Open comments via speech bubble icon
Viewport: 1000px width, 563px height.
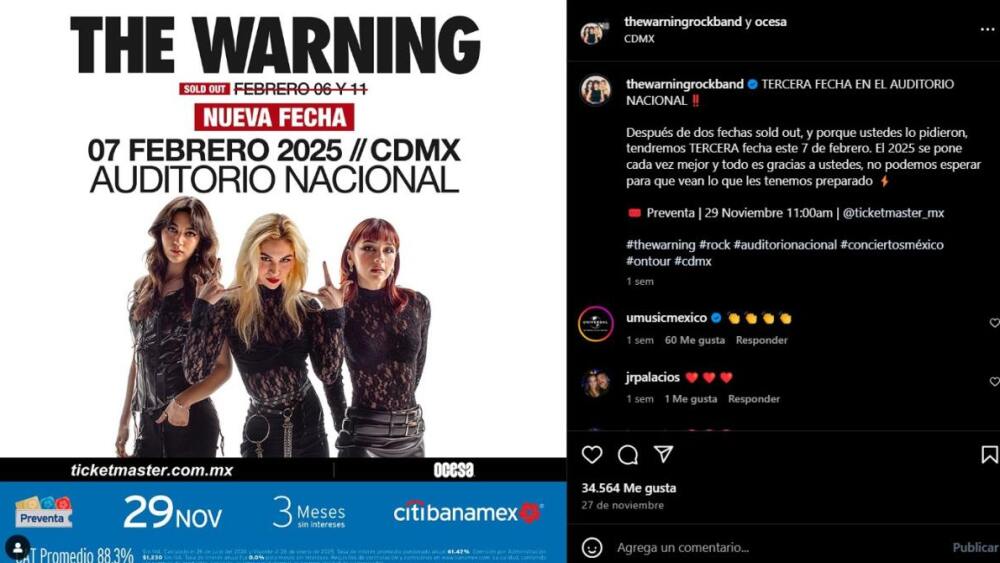[x=628, y=455]
